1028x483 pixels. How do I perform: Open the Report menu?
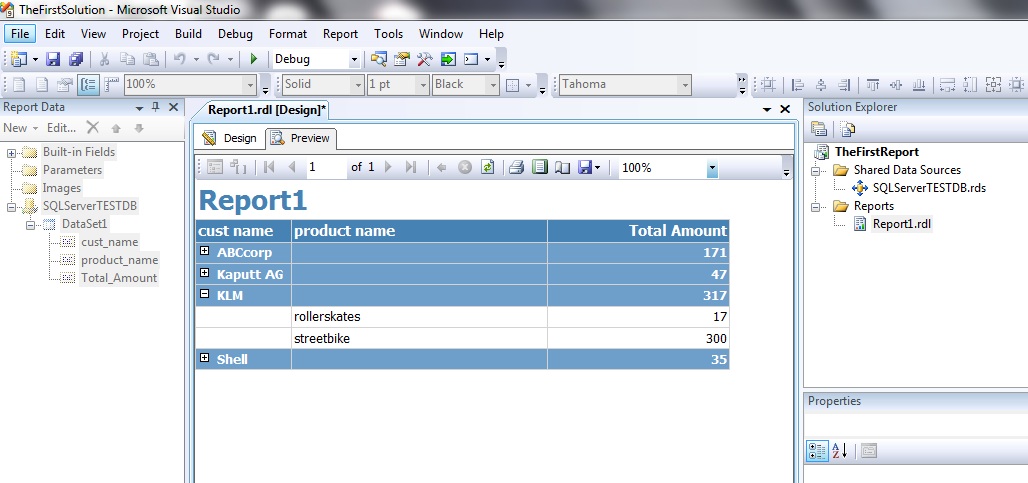coord(340,33)
